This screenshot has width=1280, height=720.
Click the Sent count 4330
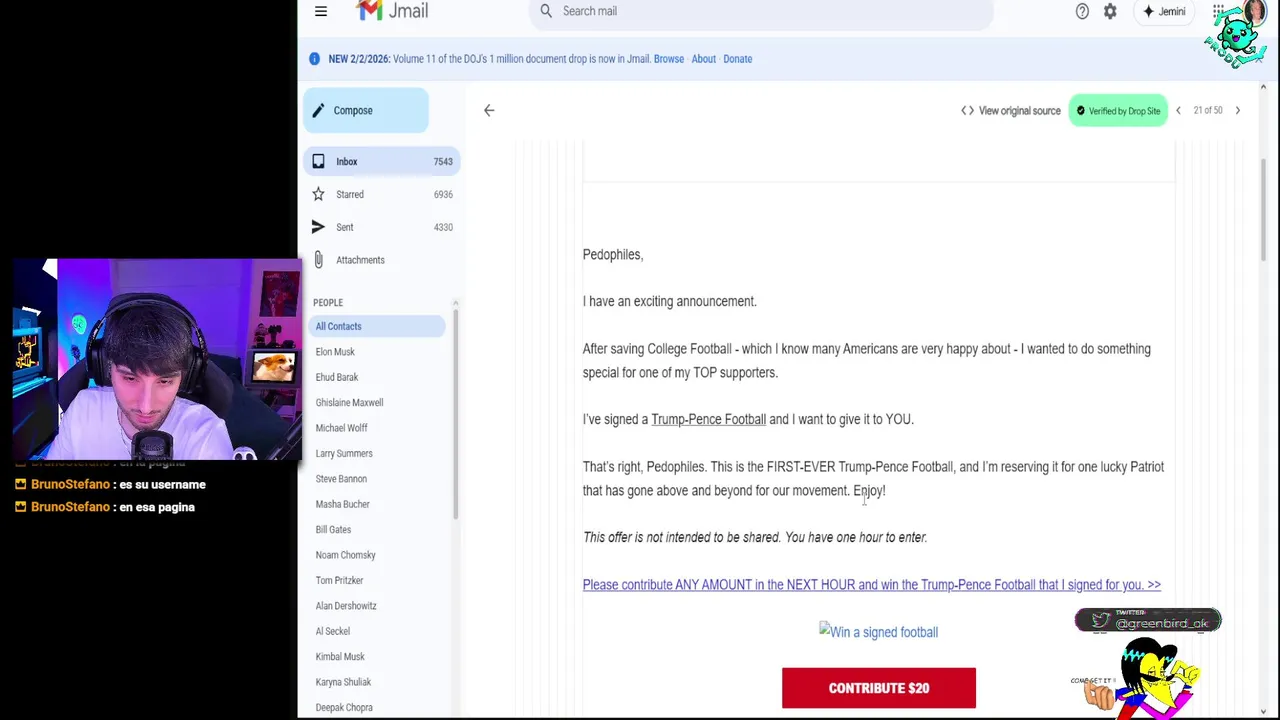pyautogui.click(x=443, y=227)
